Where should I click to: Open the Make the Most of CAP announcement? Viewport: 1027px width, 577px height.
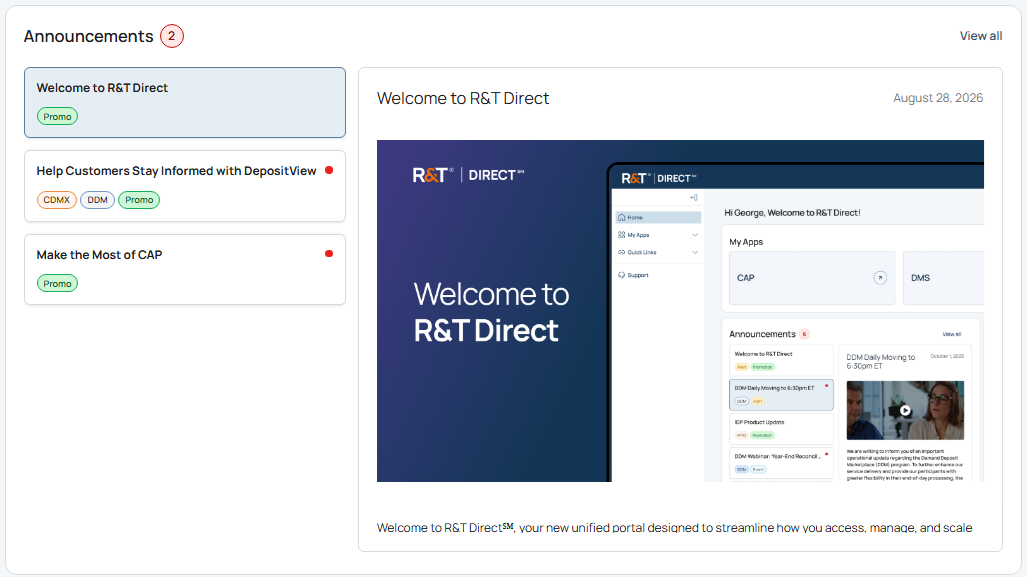185,269
